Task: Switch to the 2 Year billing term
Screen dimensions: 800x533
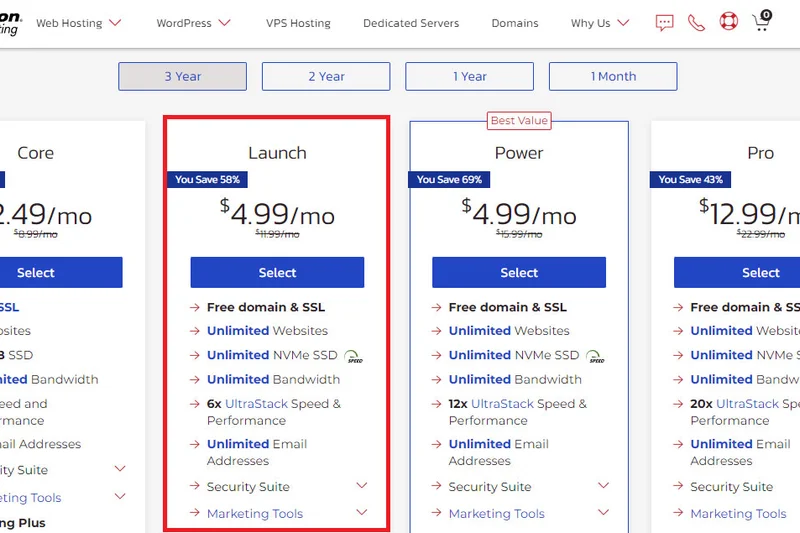Action: point(326,77)
